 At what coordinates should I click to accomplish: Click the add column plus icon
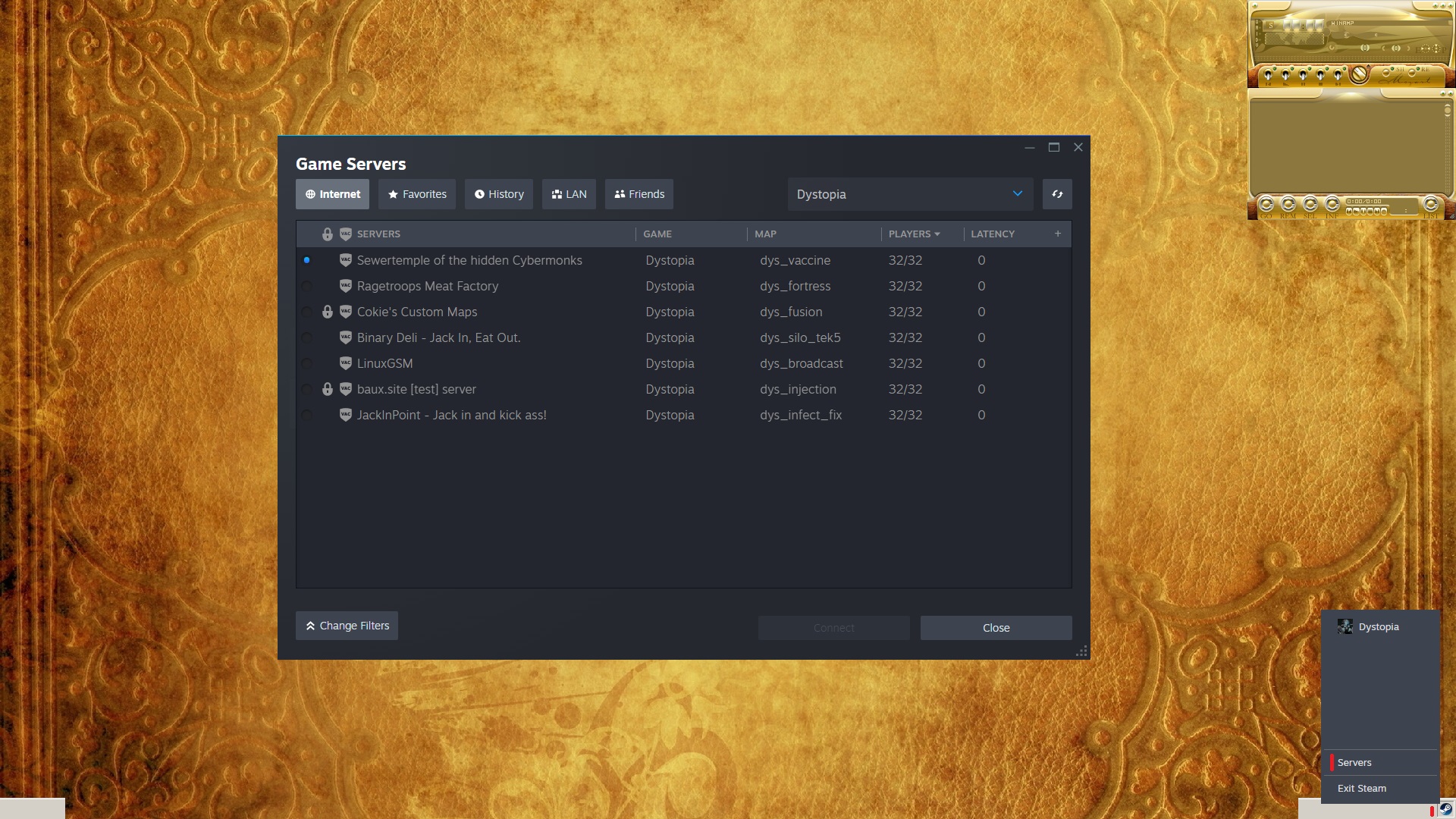coord(1057,234)
